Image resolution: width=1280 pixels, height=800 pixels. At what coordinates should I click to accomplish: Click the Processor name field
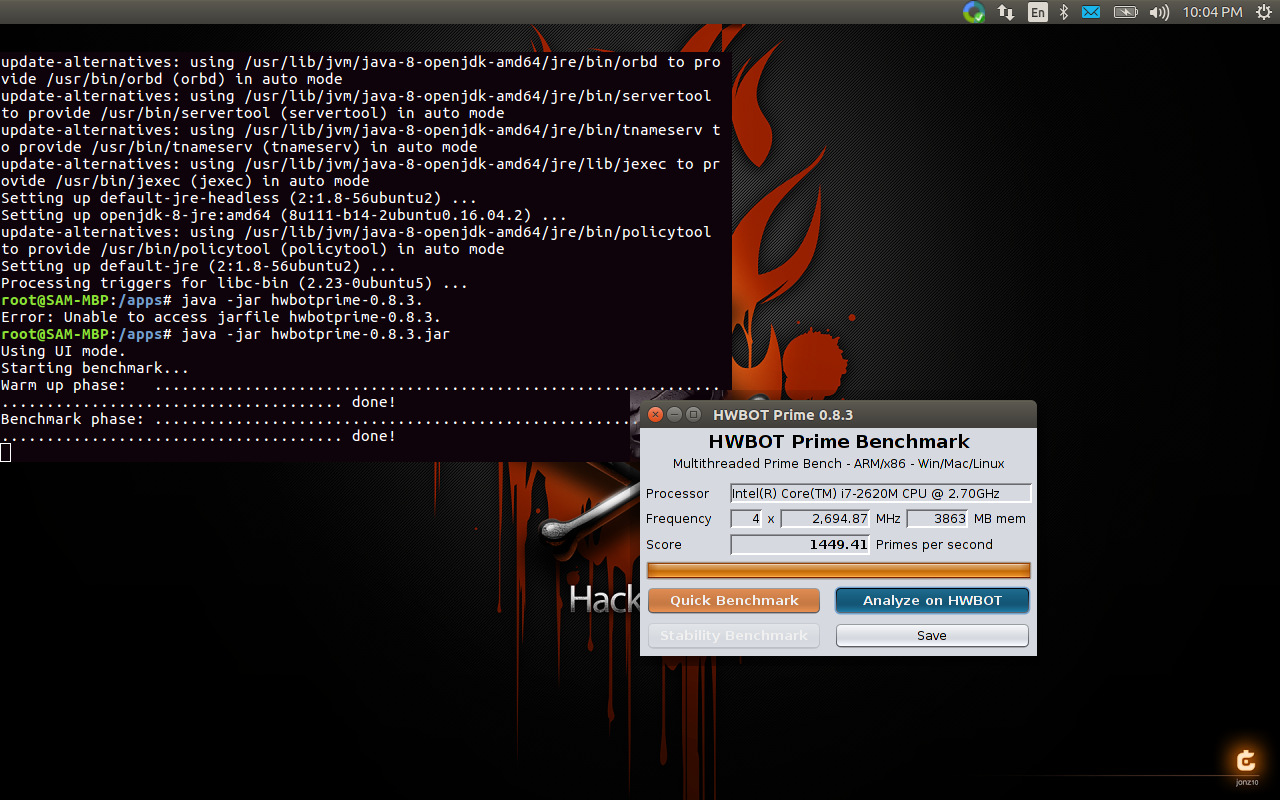tap(880, 493)
